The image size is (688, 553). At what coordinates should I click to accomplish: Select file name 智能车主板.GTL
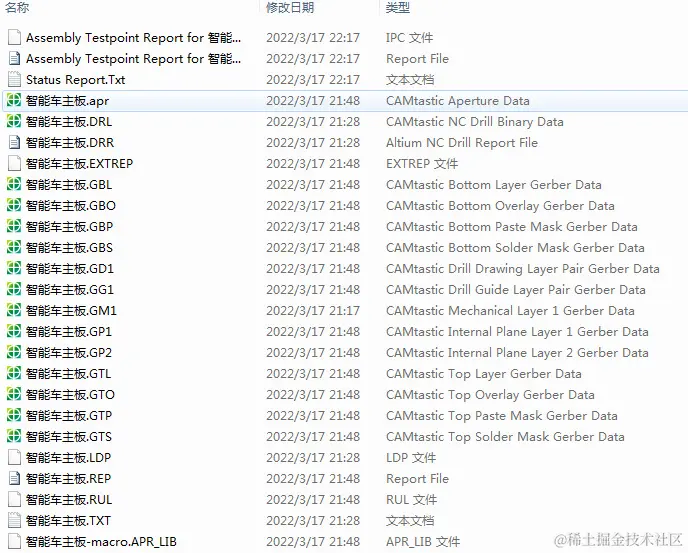click(x=68, y=373)
